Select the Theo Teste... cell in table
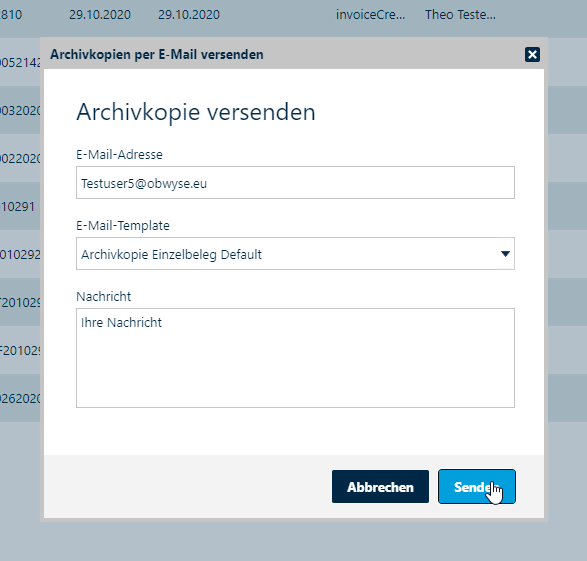 pyautogui.click(x=460, y=15)
